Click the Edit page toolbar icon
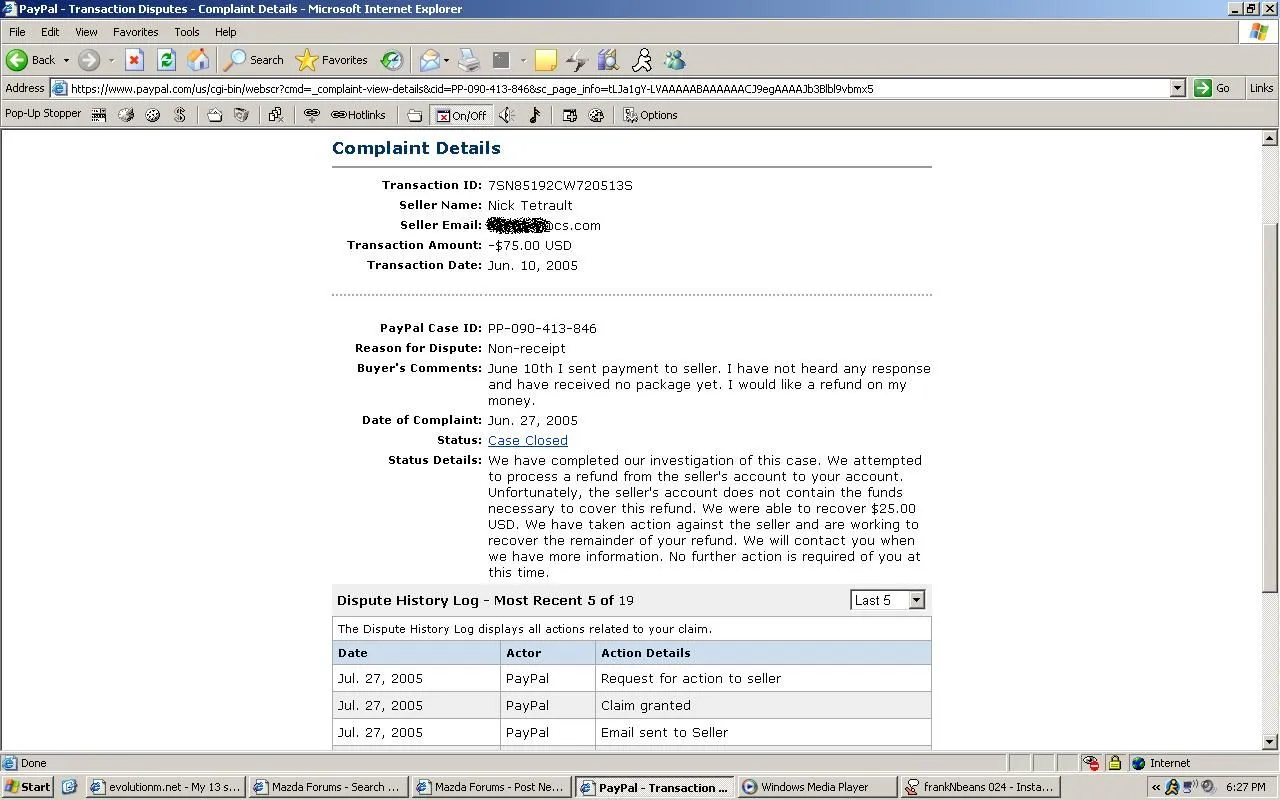1280x800 pixels. (x=501, y=60)
